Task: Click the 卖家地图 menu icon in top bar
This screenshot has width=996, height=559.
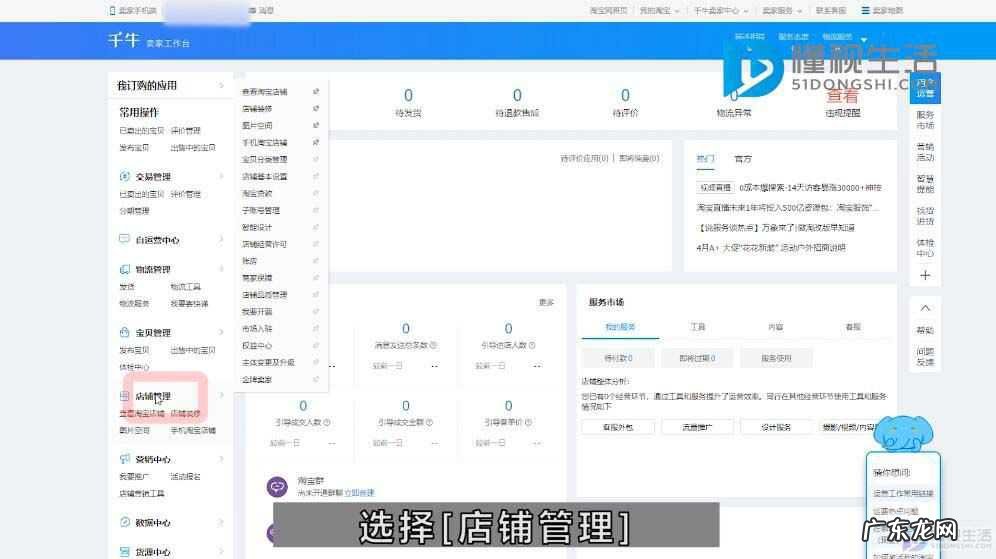Action: point(865,11)
